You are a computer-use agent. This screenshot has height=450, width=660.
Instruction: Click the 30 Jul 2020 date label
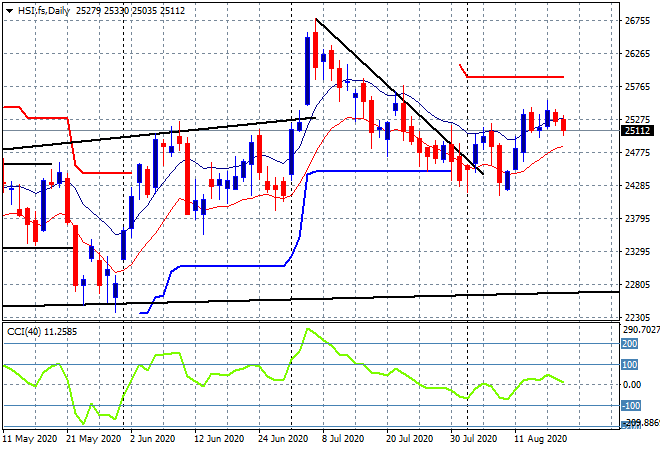(x=474, y=439)
